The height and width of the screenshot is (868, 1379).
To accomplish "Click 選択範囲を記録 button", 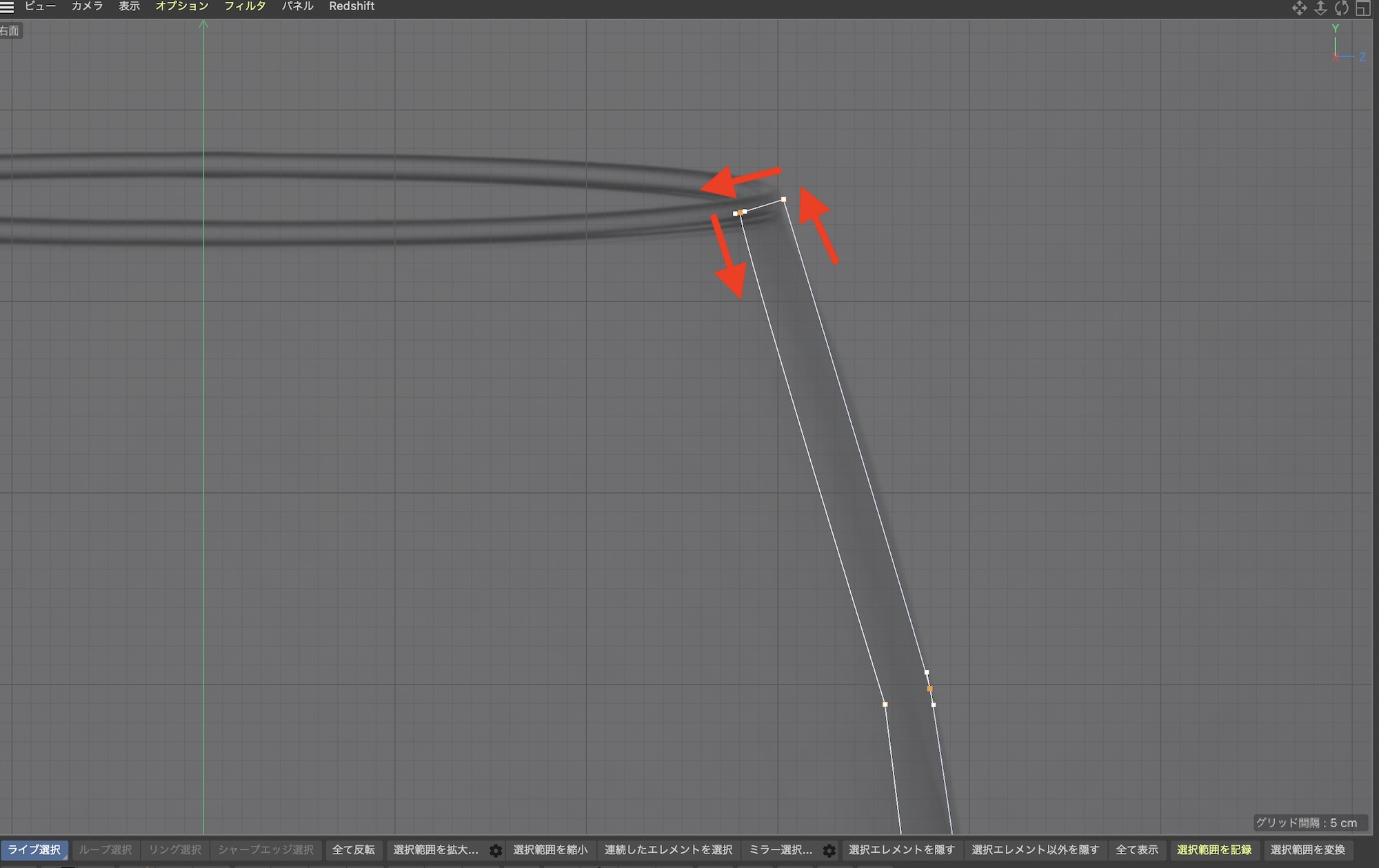I will (1214, 850).
